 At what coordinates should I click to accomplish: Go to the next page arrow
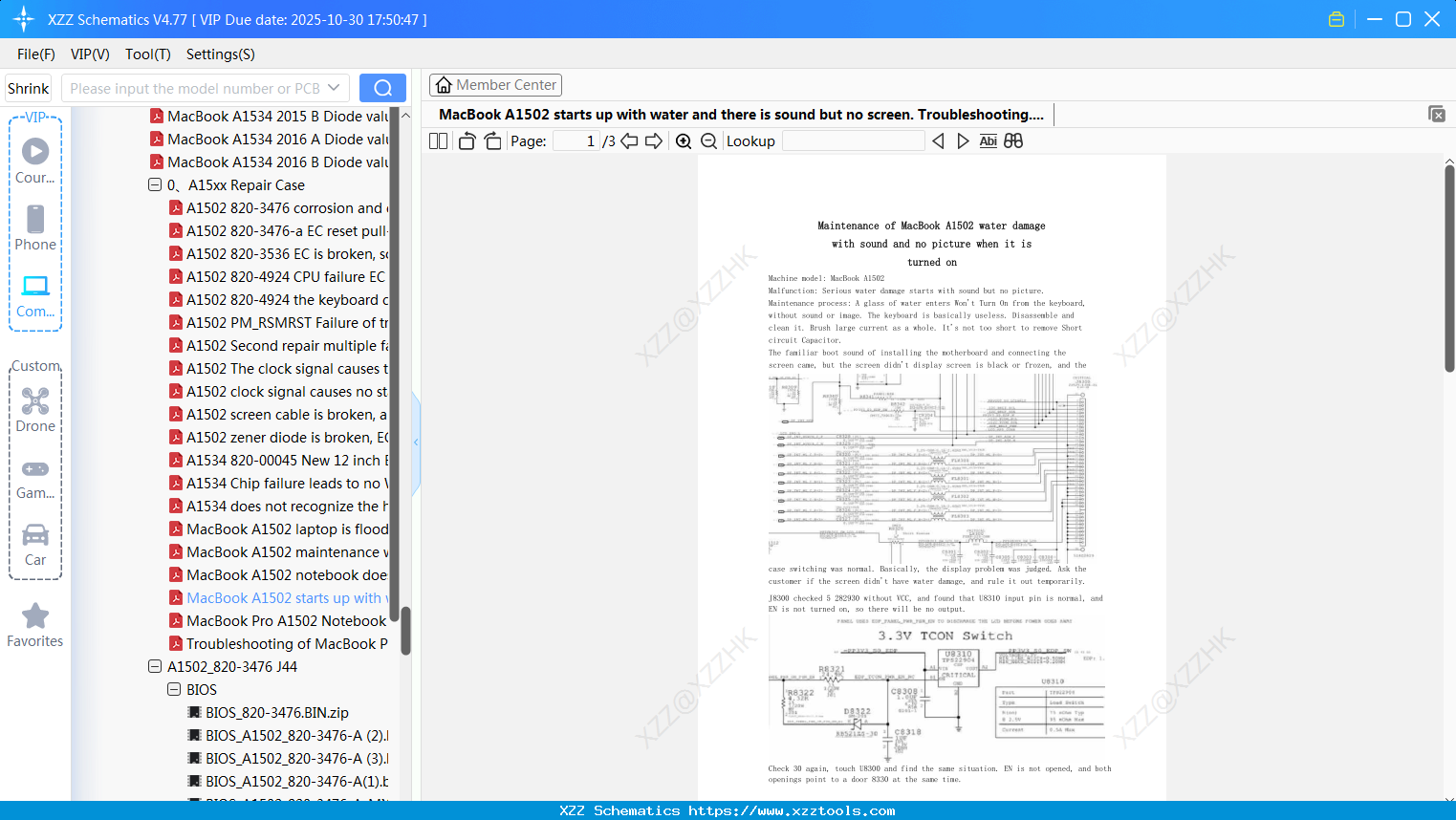tap(654, 140)
